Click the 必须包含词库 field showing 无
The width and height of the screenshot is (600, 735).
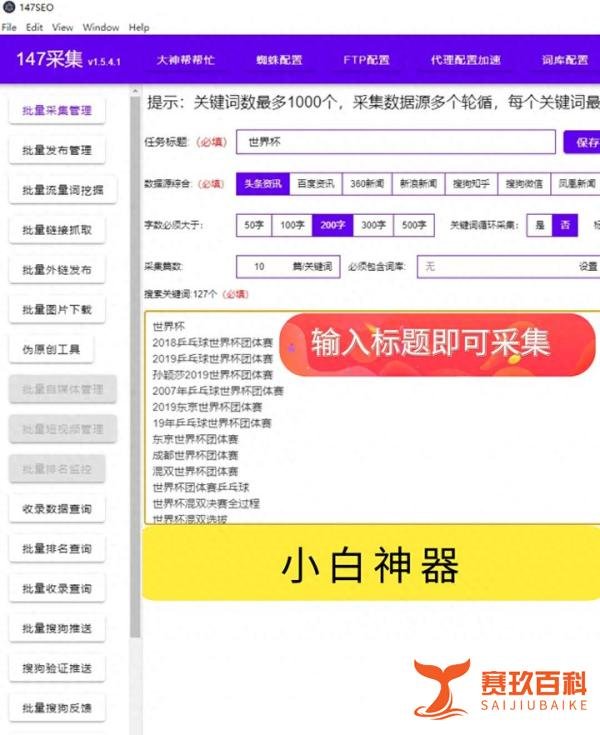coord(509,267)
